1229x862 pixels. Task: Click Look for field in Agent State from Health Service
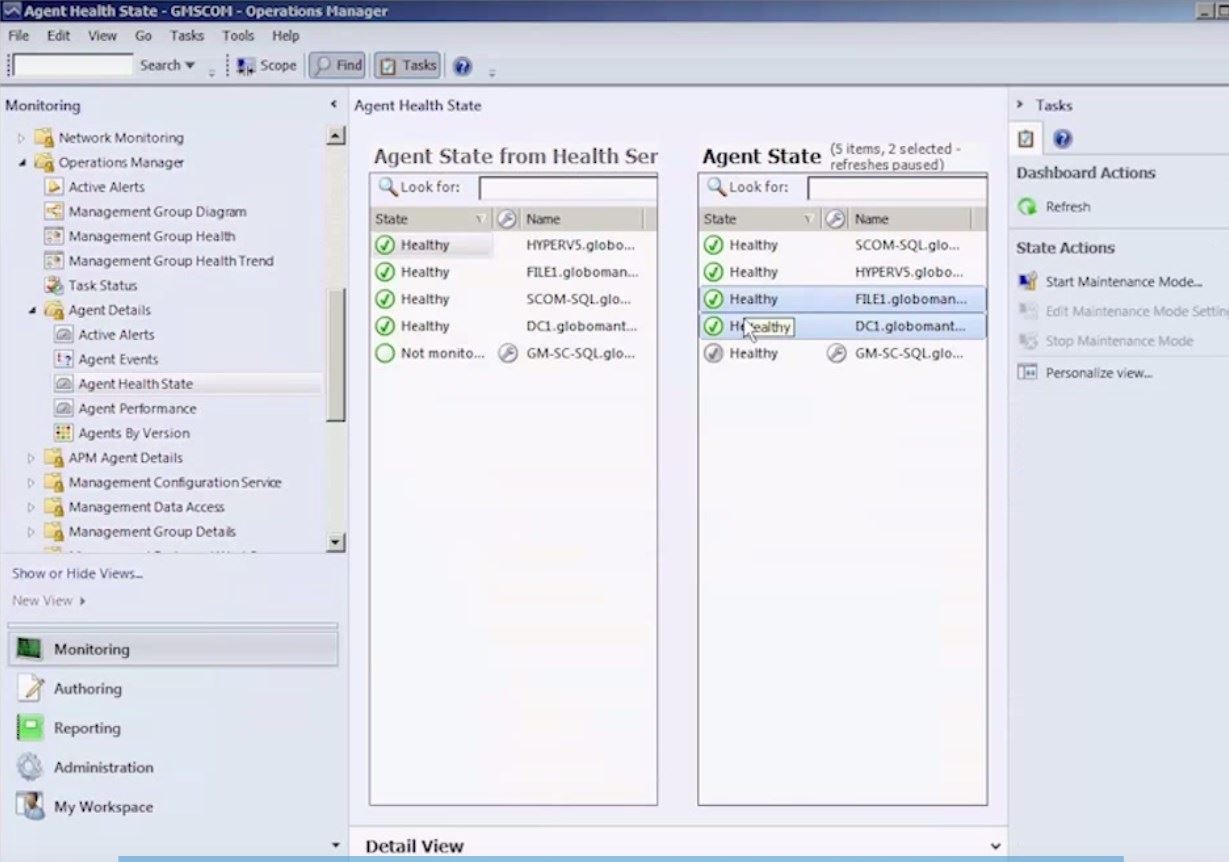point(568,187)
